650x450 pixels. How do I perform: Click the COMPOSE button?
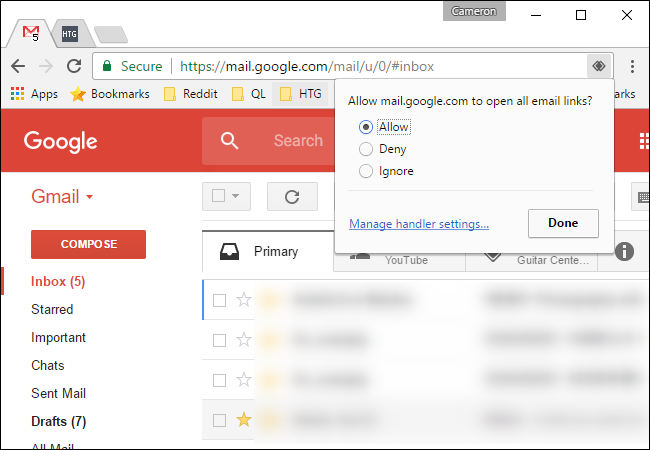click(88, 244)
